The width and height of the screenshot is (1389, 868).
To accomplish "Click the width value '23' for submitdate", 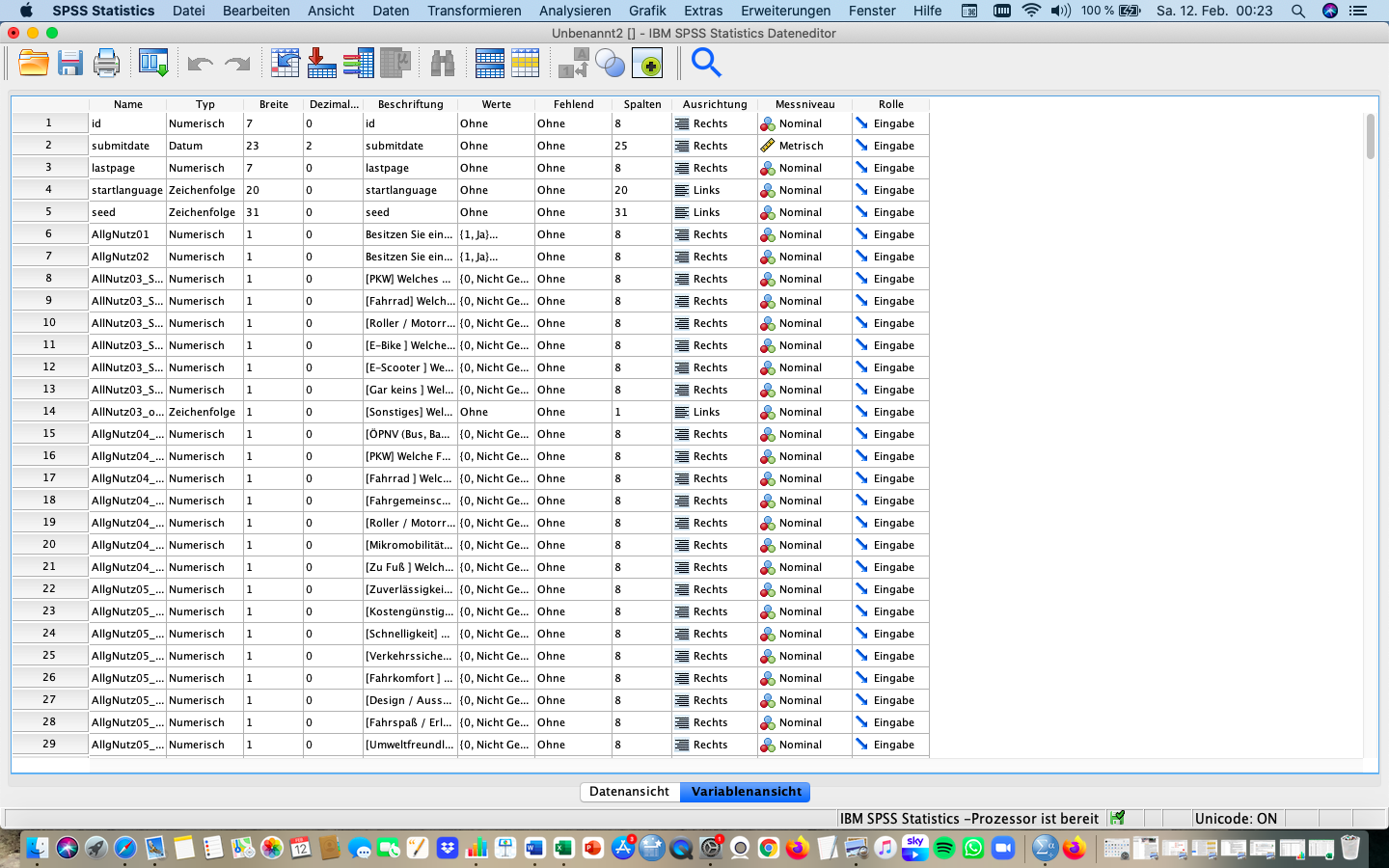I will coord(273,146).
